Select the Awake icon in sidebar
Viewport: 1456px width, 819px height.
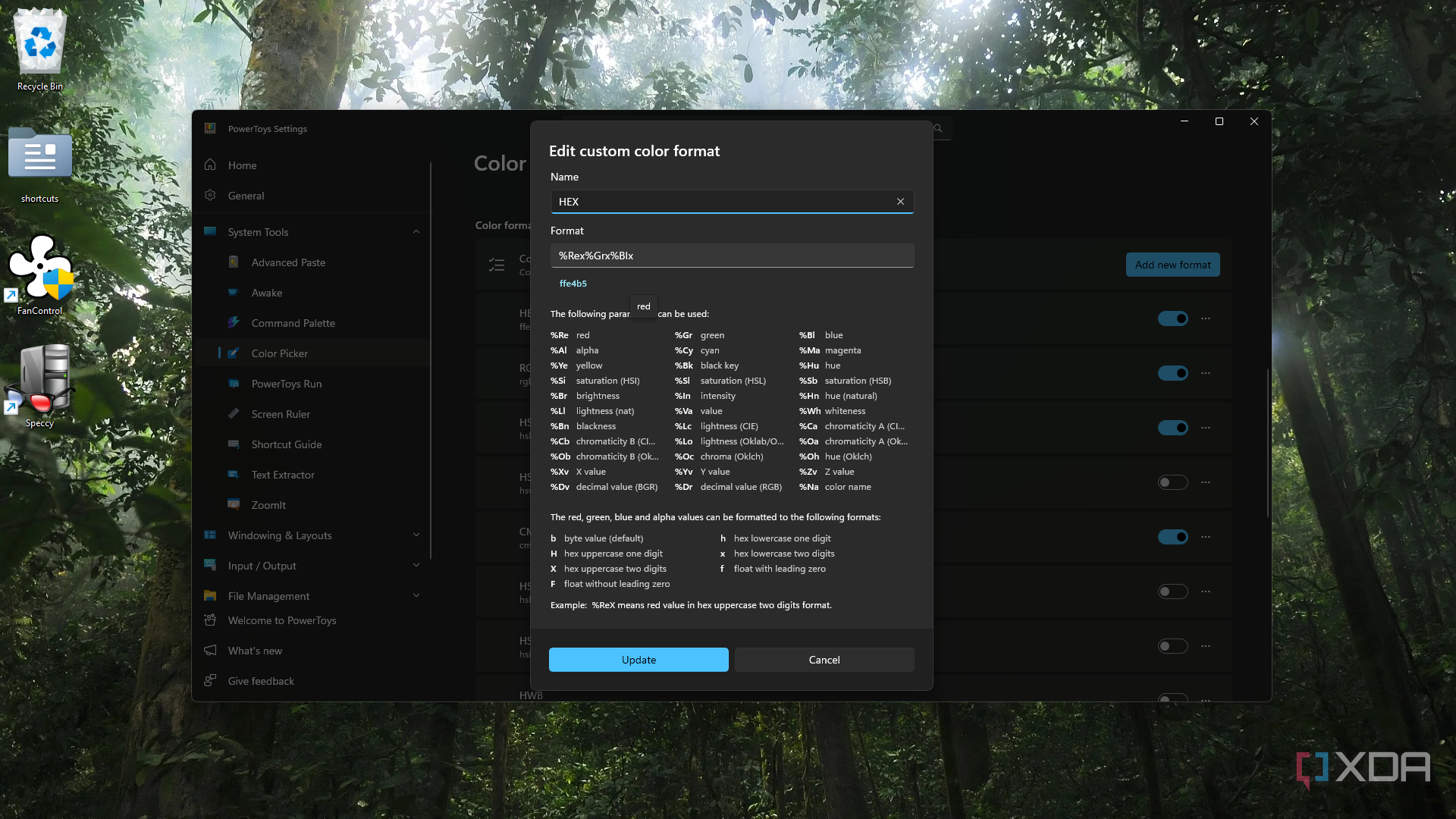tap(234, 292)
